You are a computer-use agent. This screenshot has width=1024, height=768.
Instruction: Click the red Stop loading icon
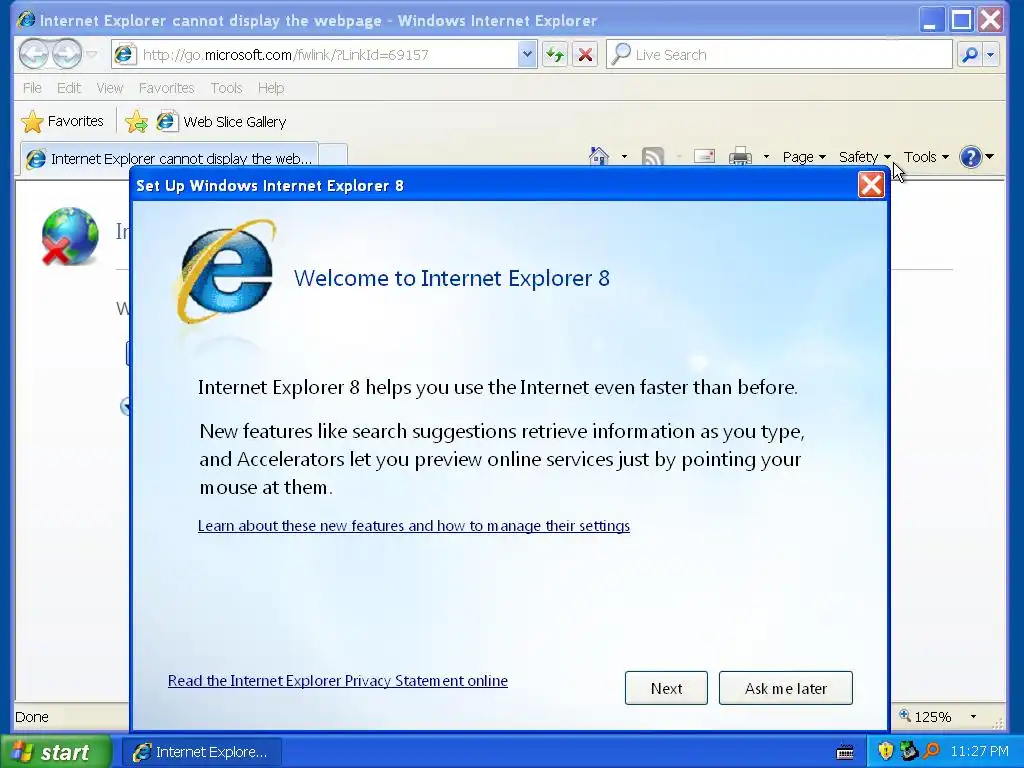(586, 55)
